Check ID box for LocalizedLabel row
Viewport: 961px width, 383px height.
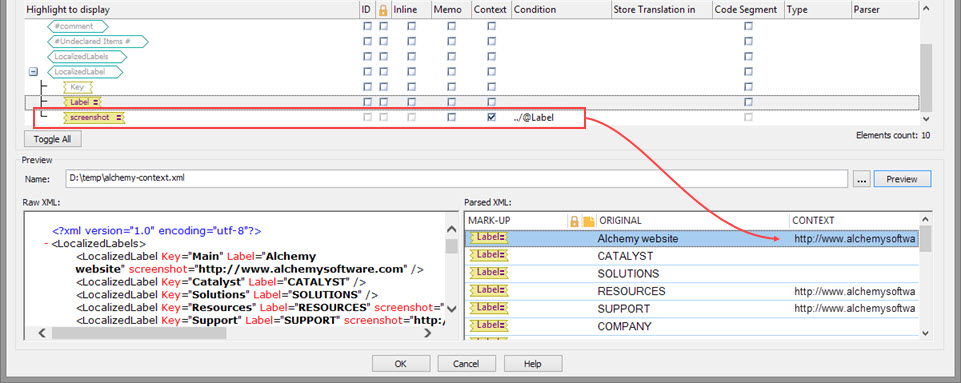[367, 72]
